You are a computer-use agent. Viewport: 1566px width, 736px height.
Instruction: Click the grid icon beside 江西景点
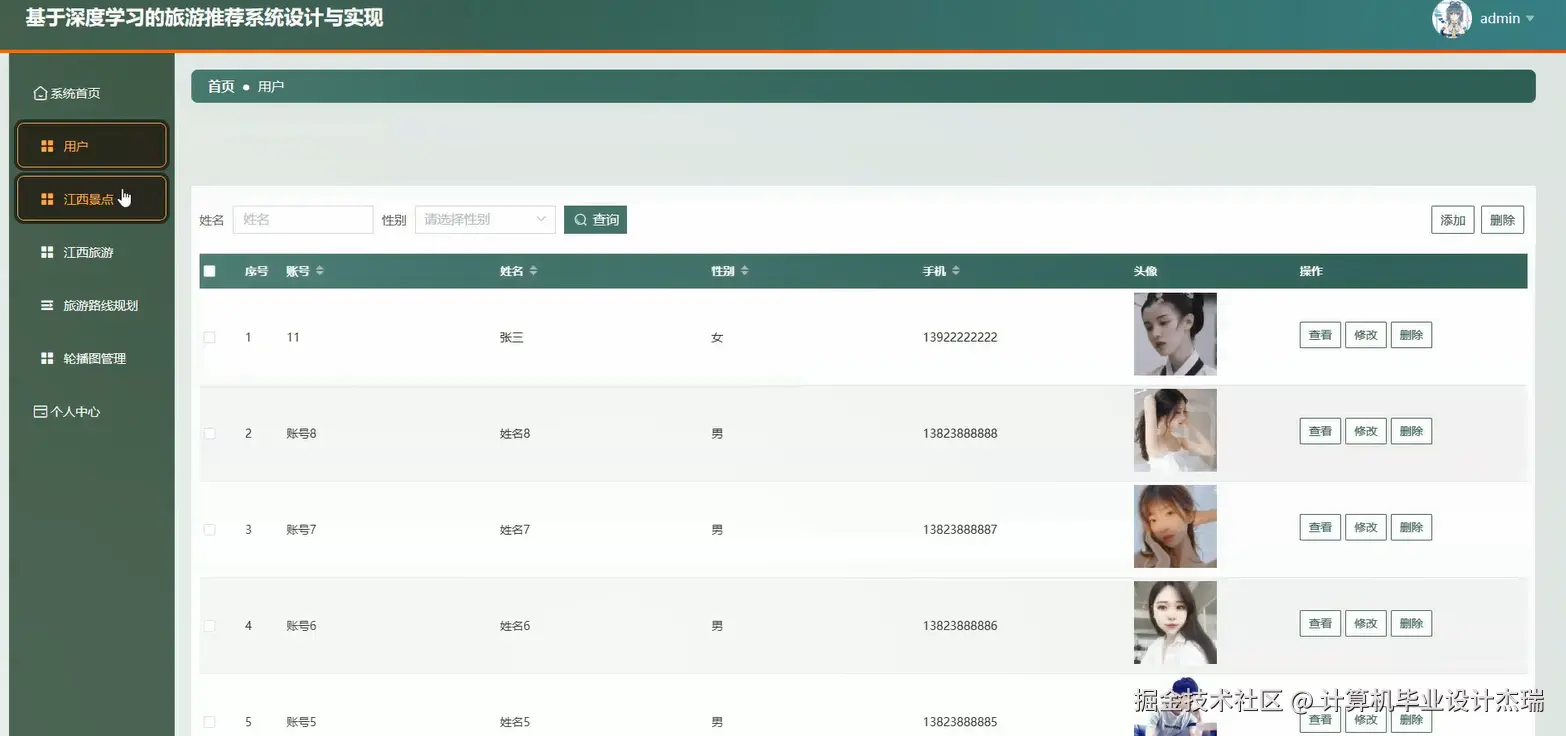coord(47,199)
